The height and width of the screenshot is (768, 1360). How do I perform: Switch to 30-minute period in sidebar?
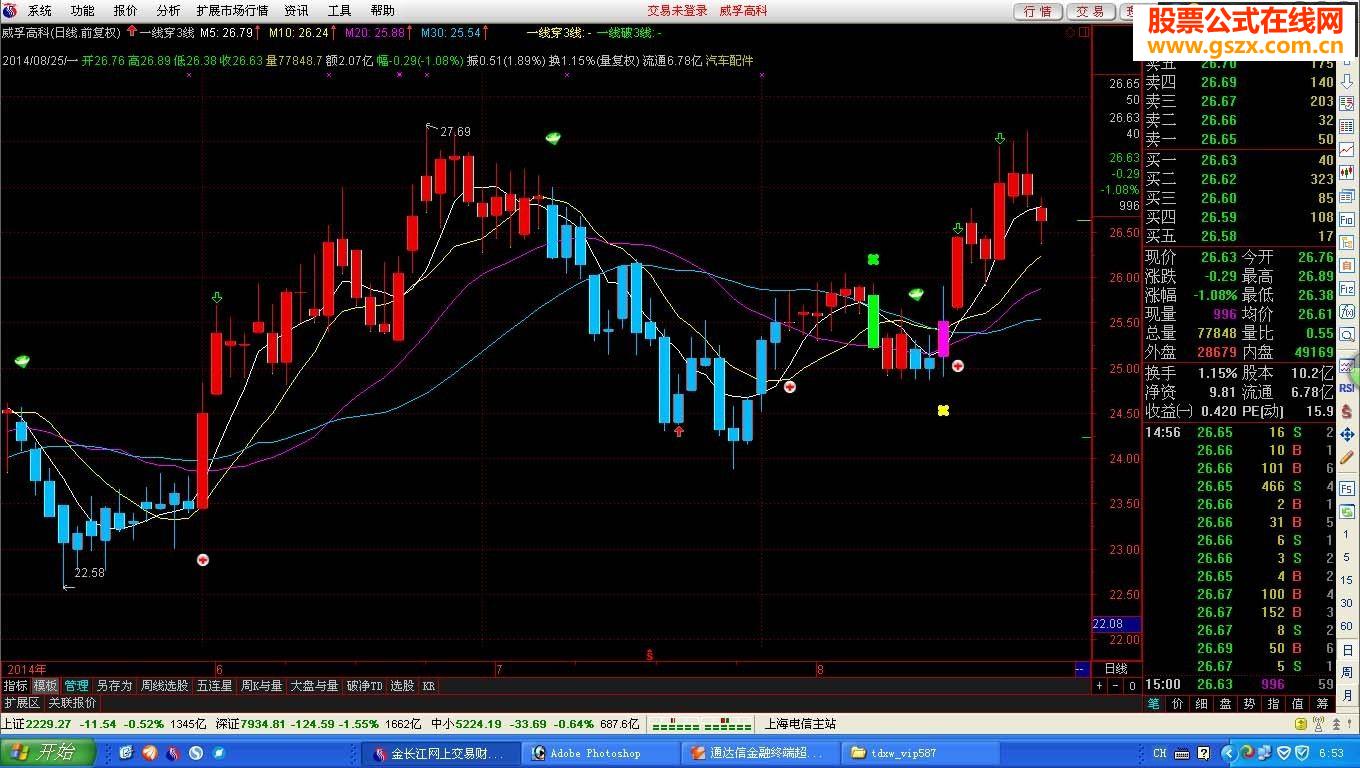1347,603
